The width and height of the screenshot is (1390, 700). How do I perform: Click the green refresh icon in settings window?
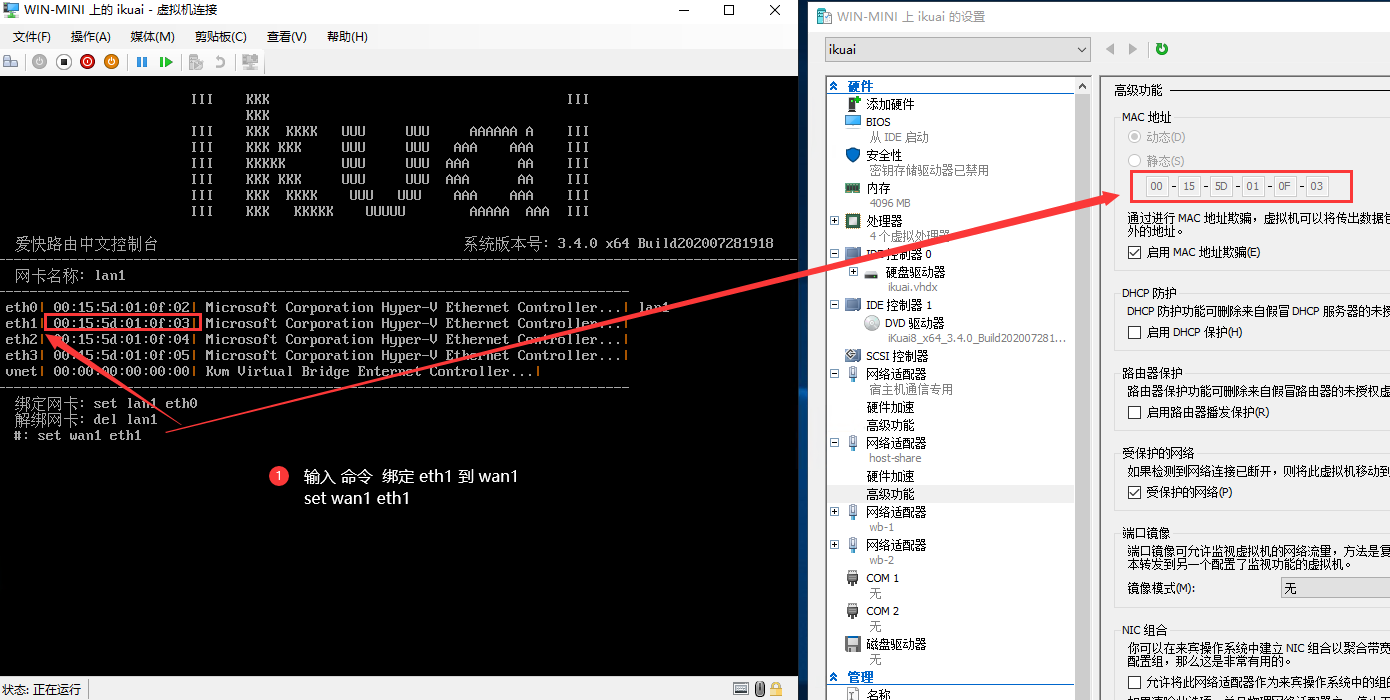1162,49
